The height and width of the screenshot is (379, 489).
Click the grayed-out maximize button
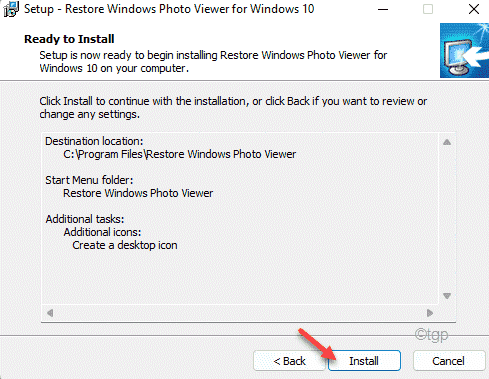428,9
